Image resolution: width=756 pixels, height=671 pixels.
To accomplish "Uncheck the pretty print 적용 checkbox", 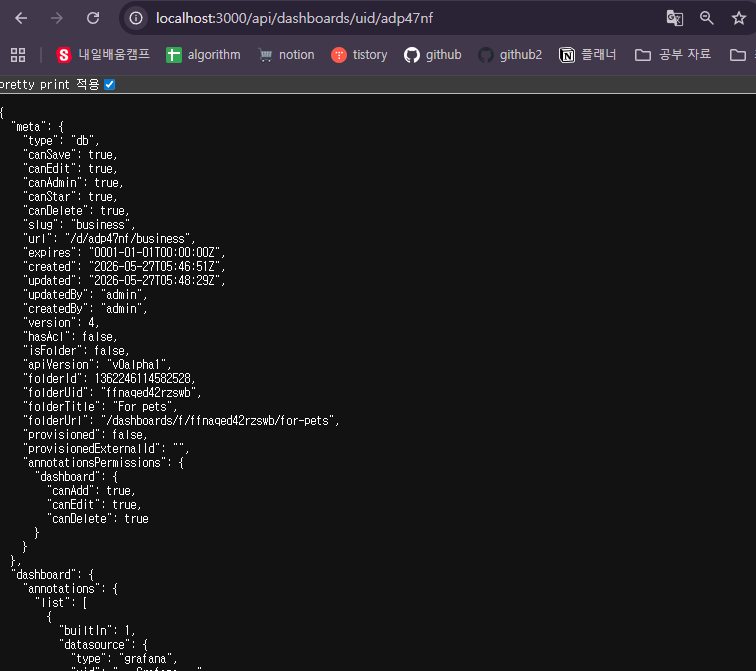I will click(109, 84).
